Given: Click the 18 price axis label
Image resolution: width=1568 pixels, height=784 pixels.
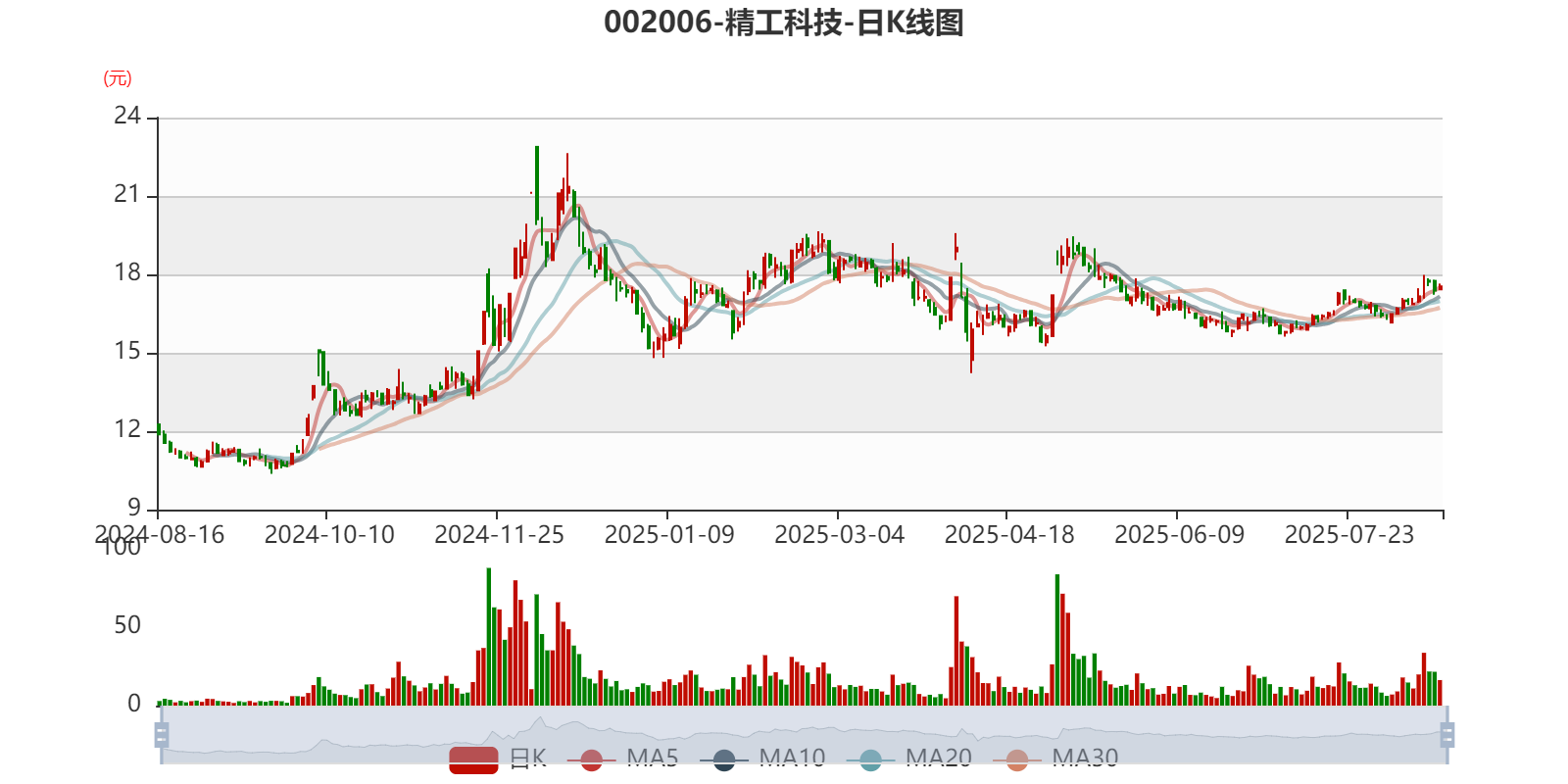Looking at the screenshot, I should (x=127, y=272).
